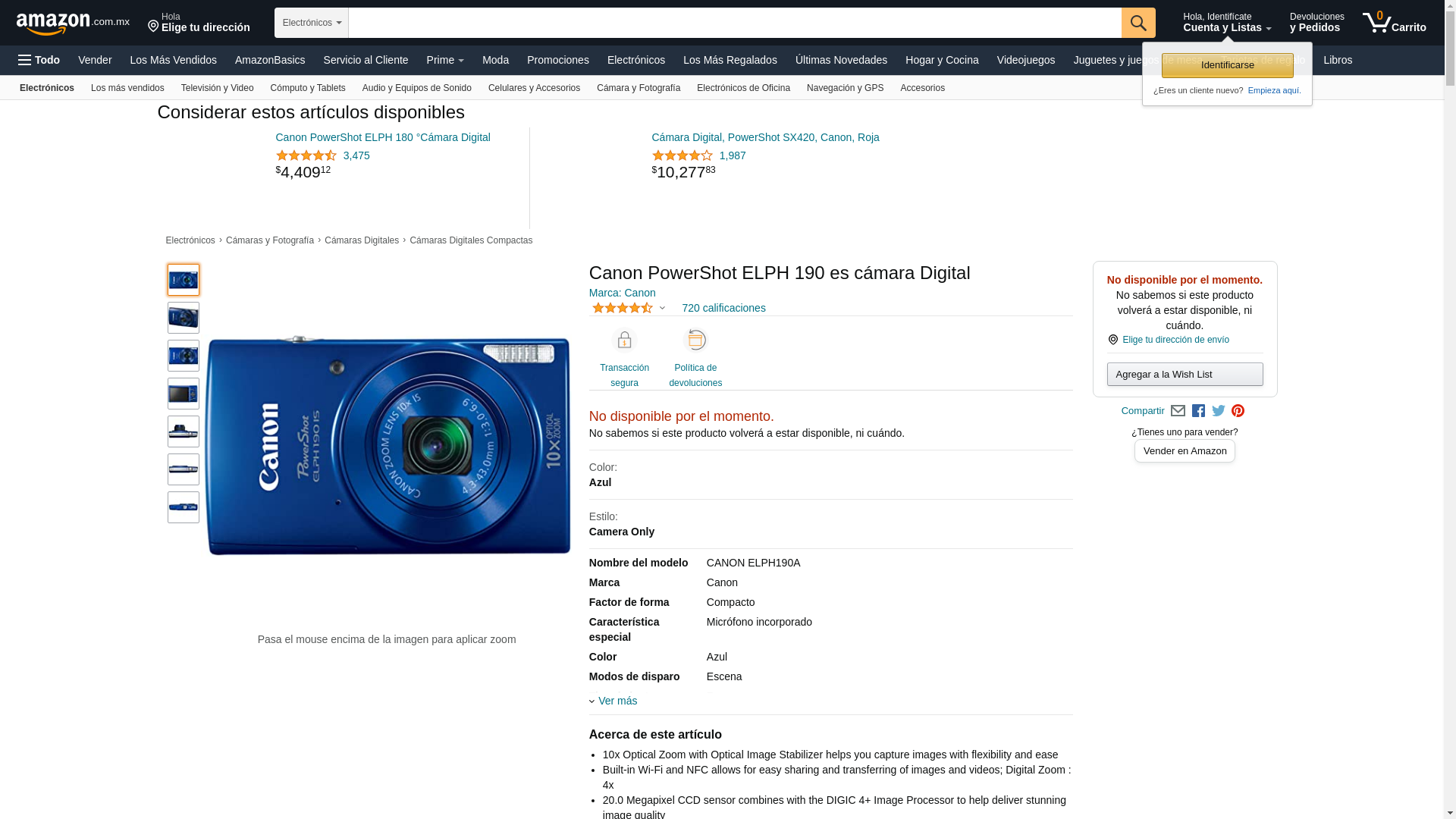Open the Electrónicos search category dropdown
Image resolution: width=1456 pixels, height=819 pixels.
click(x=312, y=23)
